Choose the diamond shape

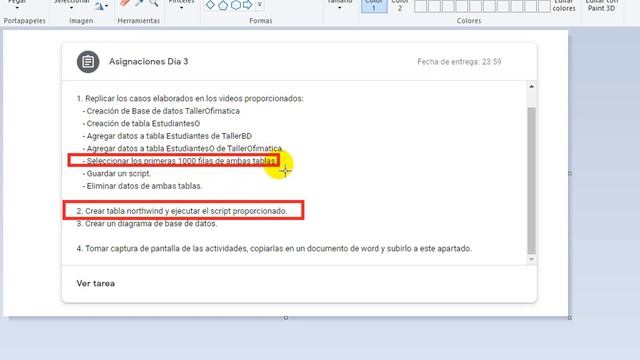point(210,5)
